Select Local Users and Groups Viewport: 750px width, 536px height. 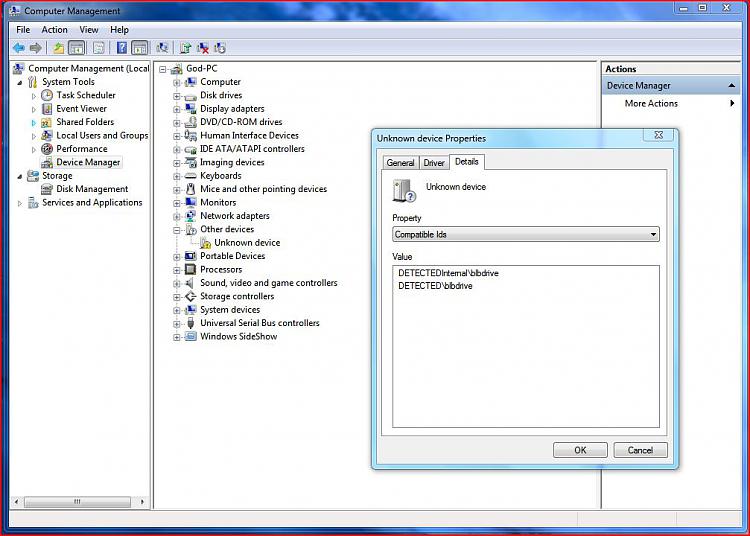(102, 135)
